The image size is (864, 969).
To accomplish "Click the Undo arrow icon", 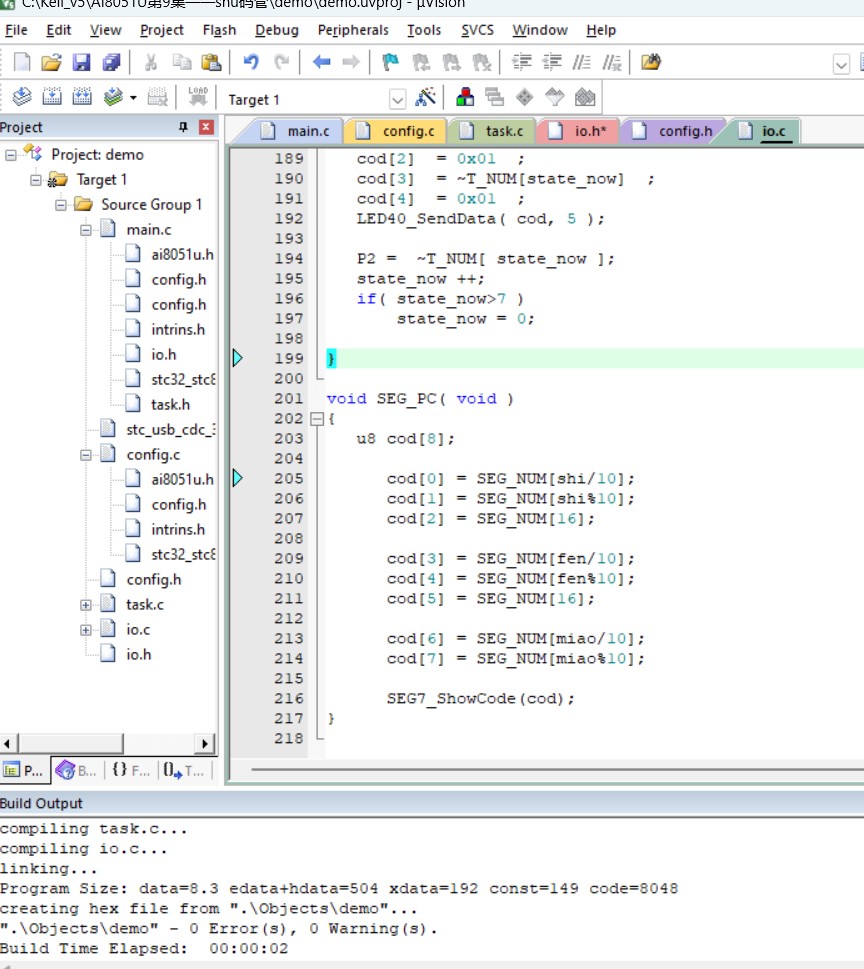I will coord(251,62).
